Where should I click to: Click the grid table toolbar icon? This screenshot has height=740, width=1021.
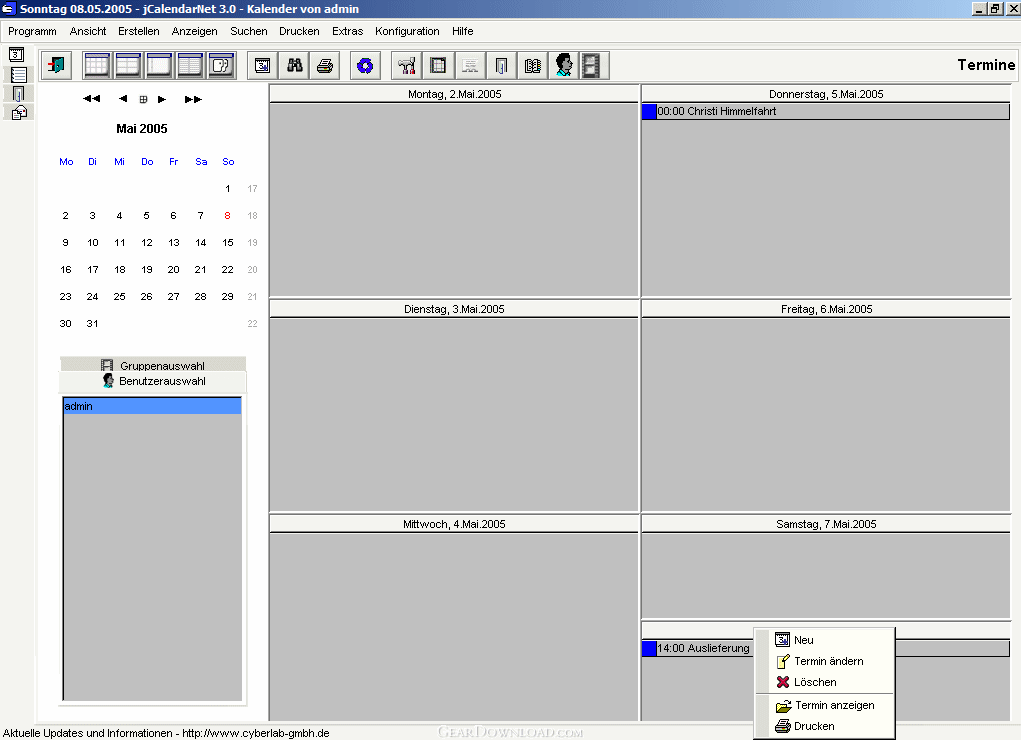click(438, 65)
